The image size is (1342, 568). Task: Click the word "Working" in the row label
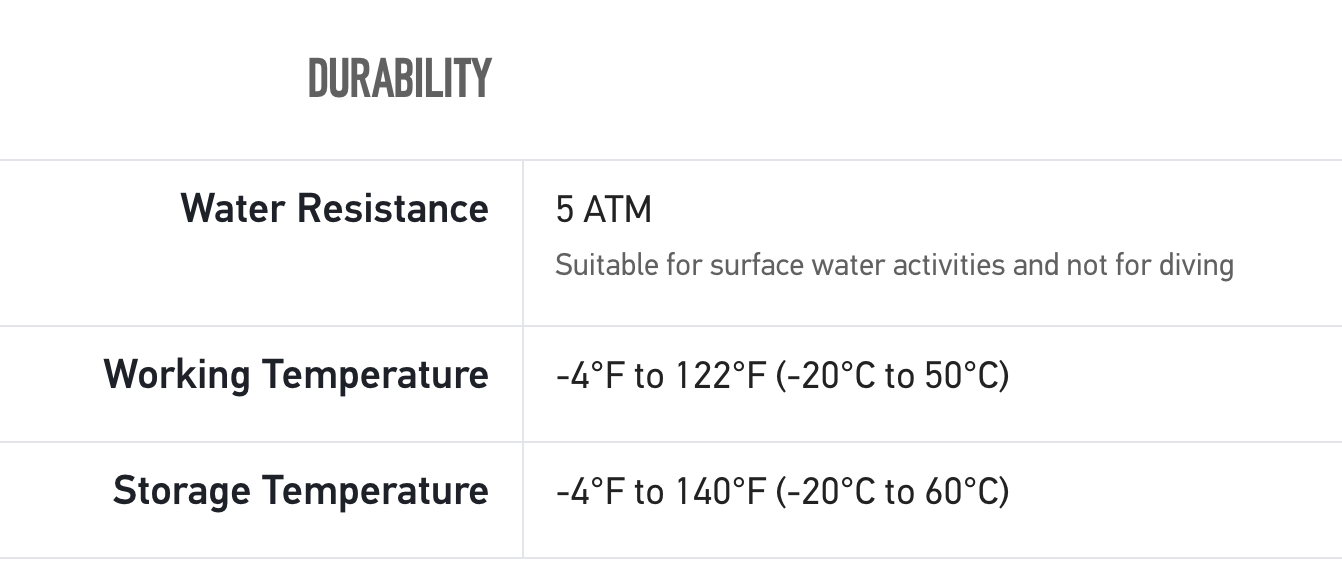pos(177,374)
